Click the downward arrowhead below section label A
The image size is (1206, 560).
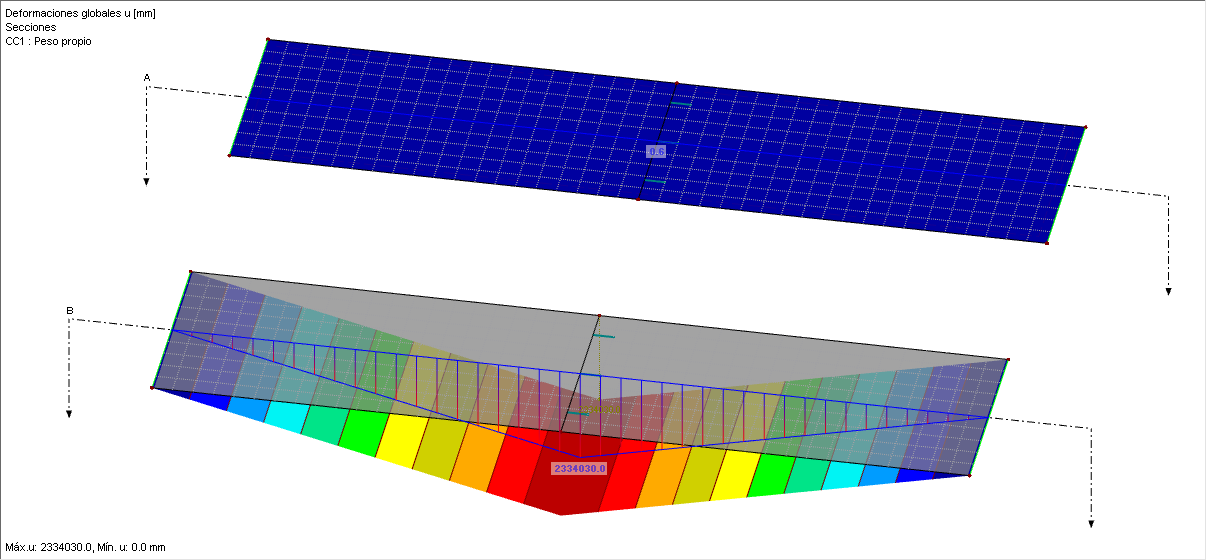146,182
